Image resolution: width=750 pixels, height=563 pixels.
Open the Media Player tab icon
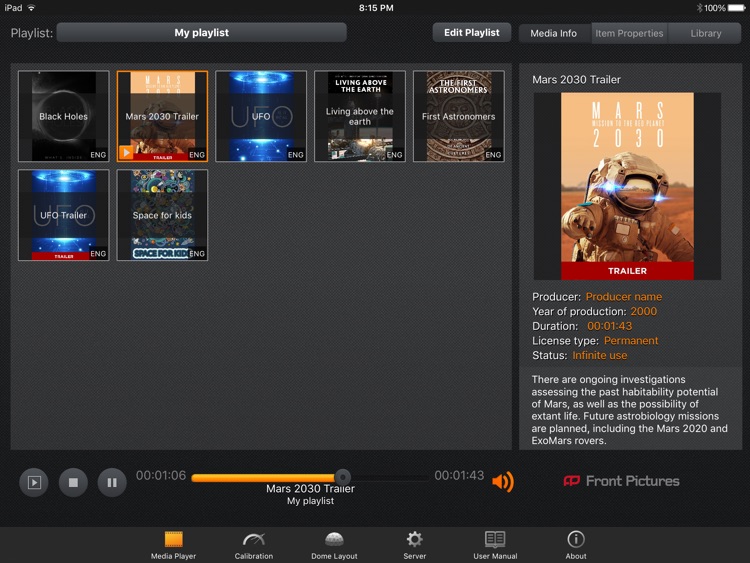click(174, 539)
